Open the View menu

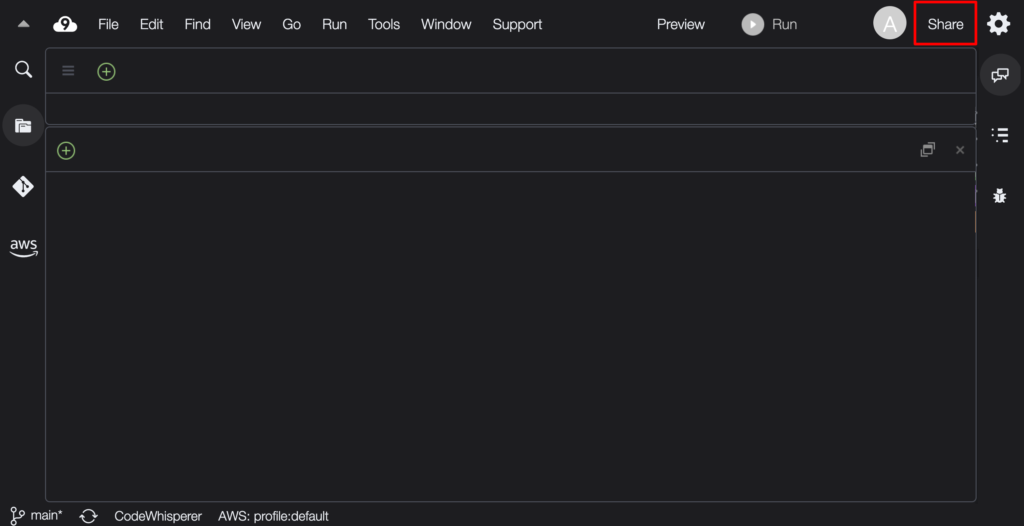point(246,25)
